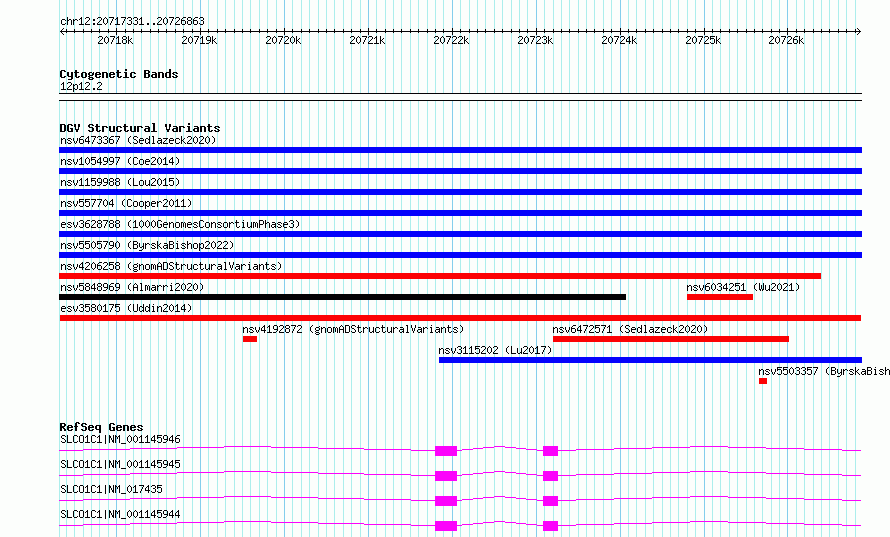Click the 20724k ruler tick label

tap(619, 41)
